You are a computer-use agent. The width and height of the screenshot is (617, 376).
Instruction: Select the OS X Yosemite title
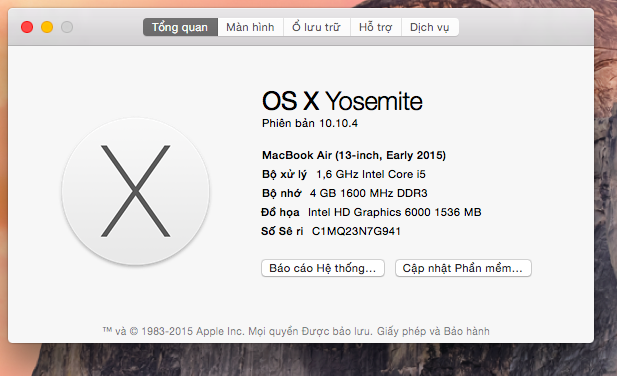pos(342,101)
